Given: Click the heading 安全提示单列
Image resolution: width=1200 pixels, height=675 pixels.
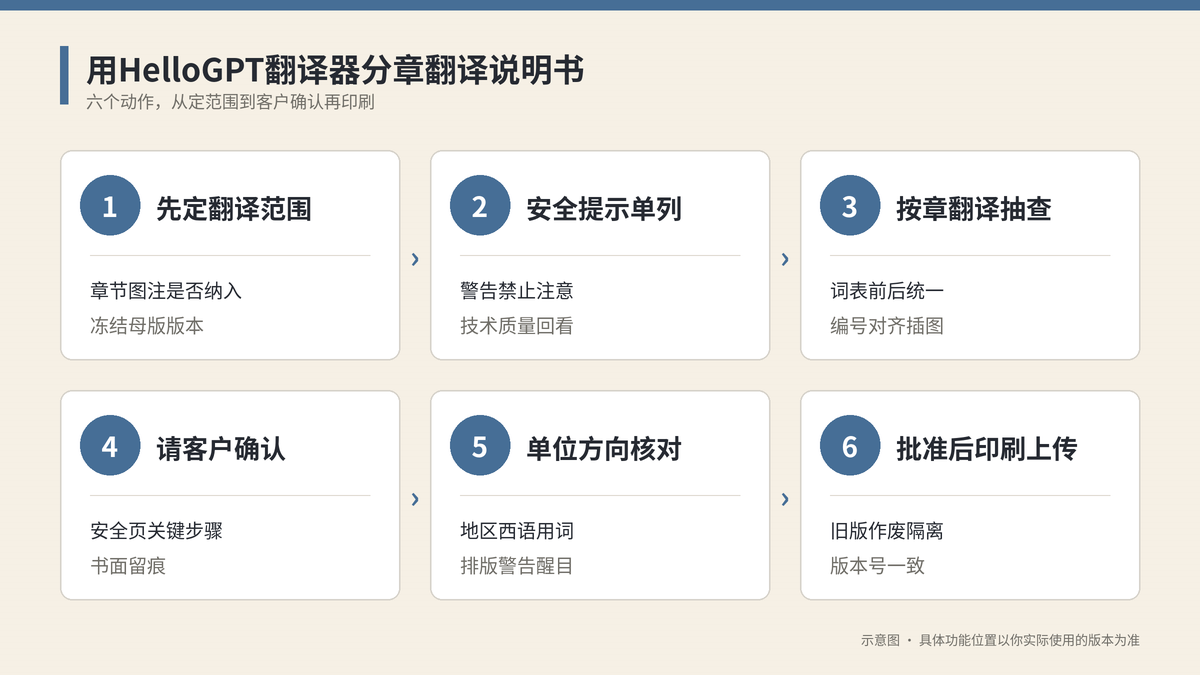Looking at the screenshot, I should 604,208.
